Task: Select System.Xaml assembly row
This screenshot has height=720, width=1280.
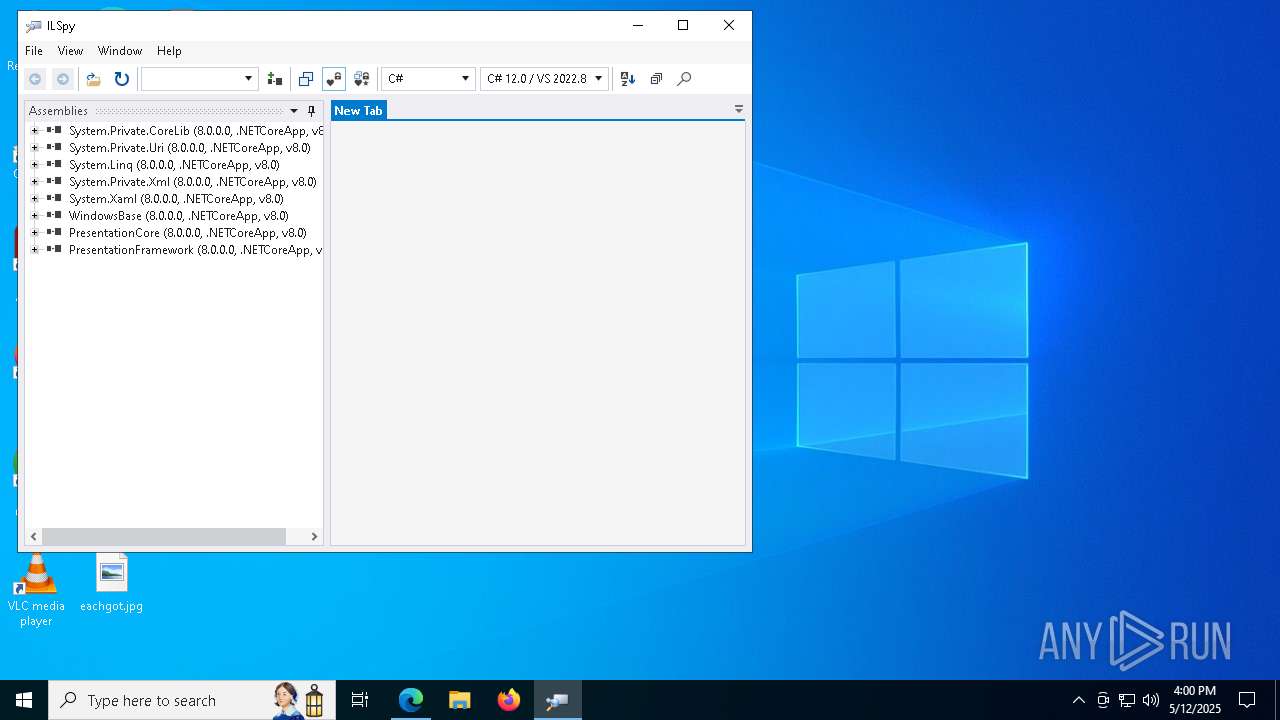Action: click(165, 199)
